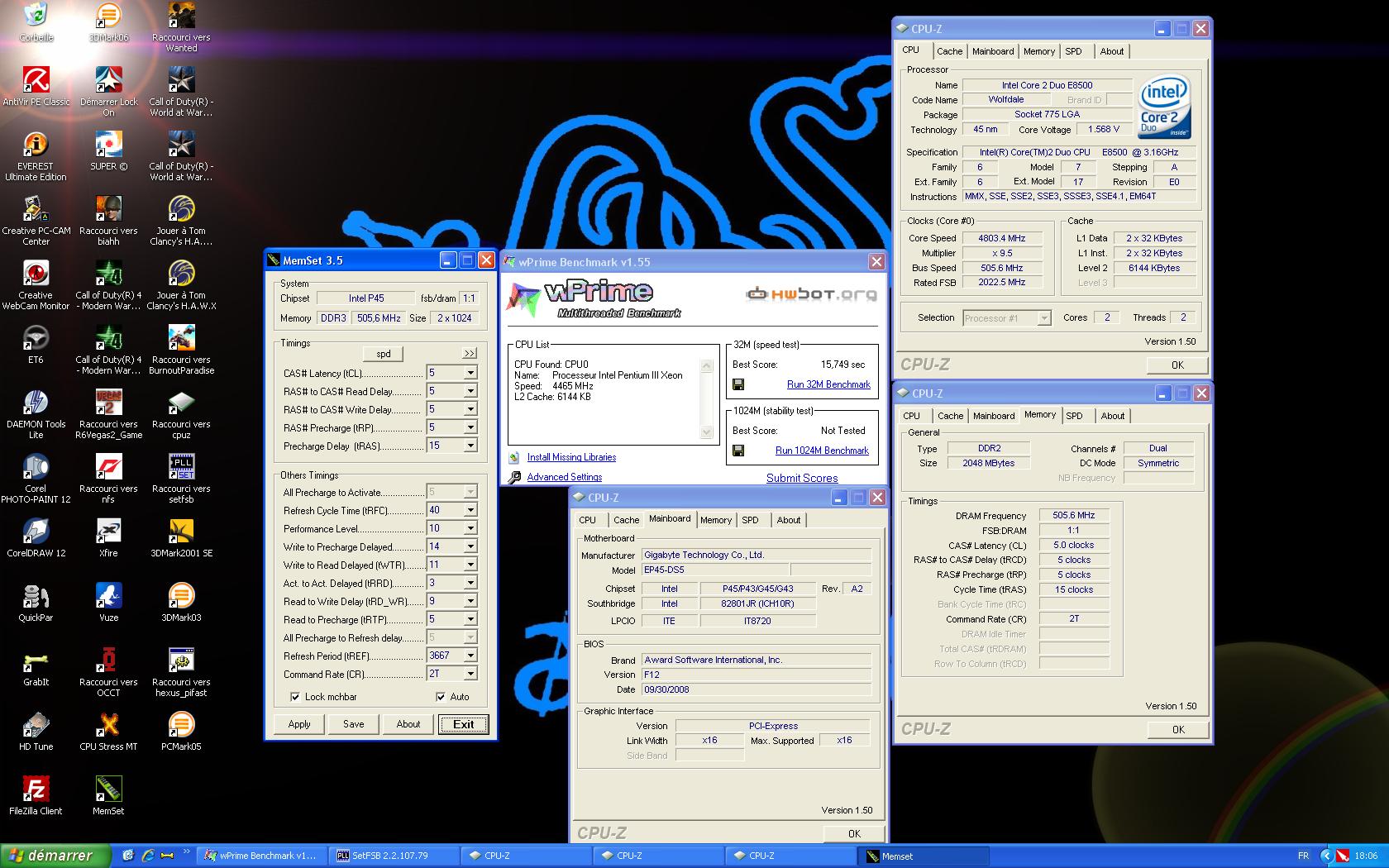The height and width of the screenshot is (868, 1389).
Task: Click OK in top CPU-Z CPU window
Action: 1177,365
